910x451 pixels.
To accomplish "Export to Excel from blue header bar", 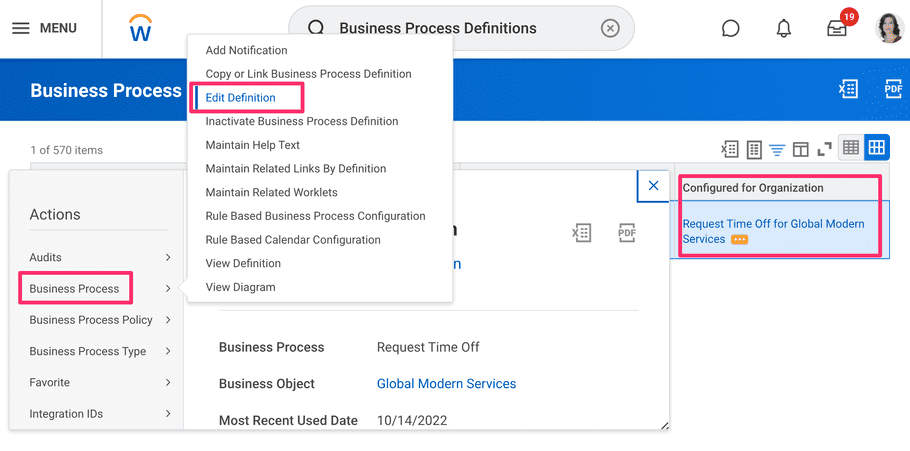I will point(848,89).
